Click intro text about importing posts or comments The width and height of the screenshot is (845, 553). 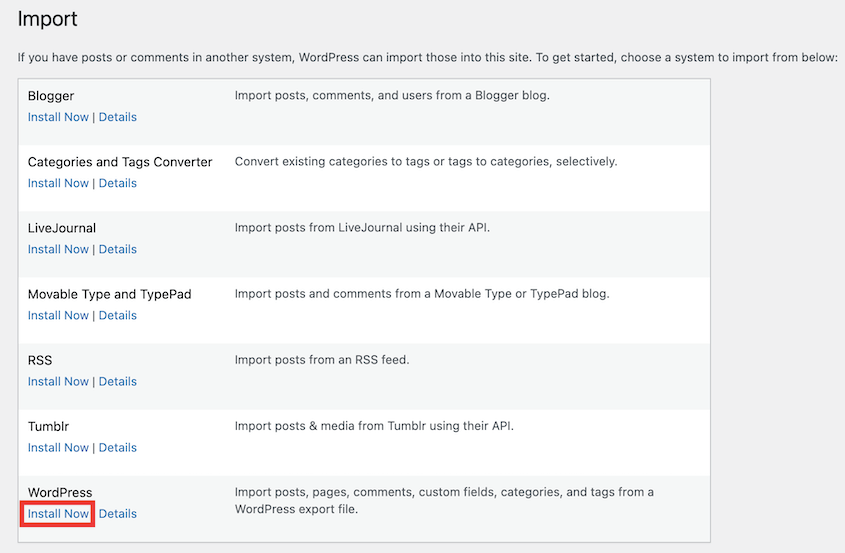click(428, 58)
